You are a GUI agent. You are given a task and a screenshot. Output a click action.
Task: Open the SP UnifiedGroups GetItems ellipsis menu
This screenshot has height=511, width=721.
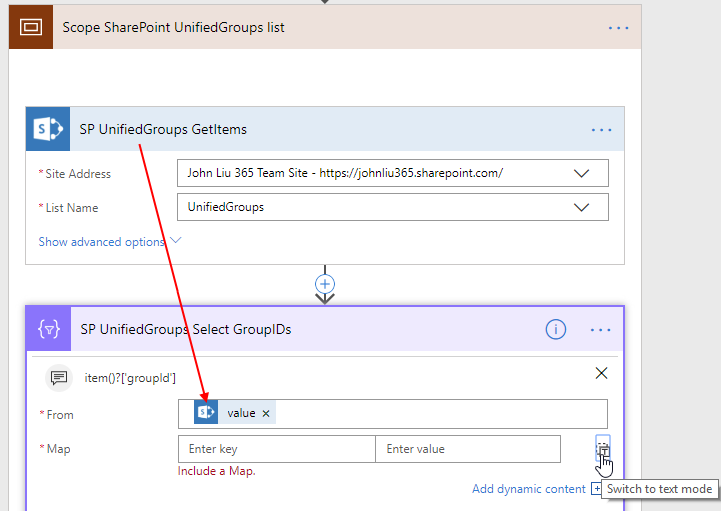click(601, 130)
